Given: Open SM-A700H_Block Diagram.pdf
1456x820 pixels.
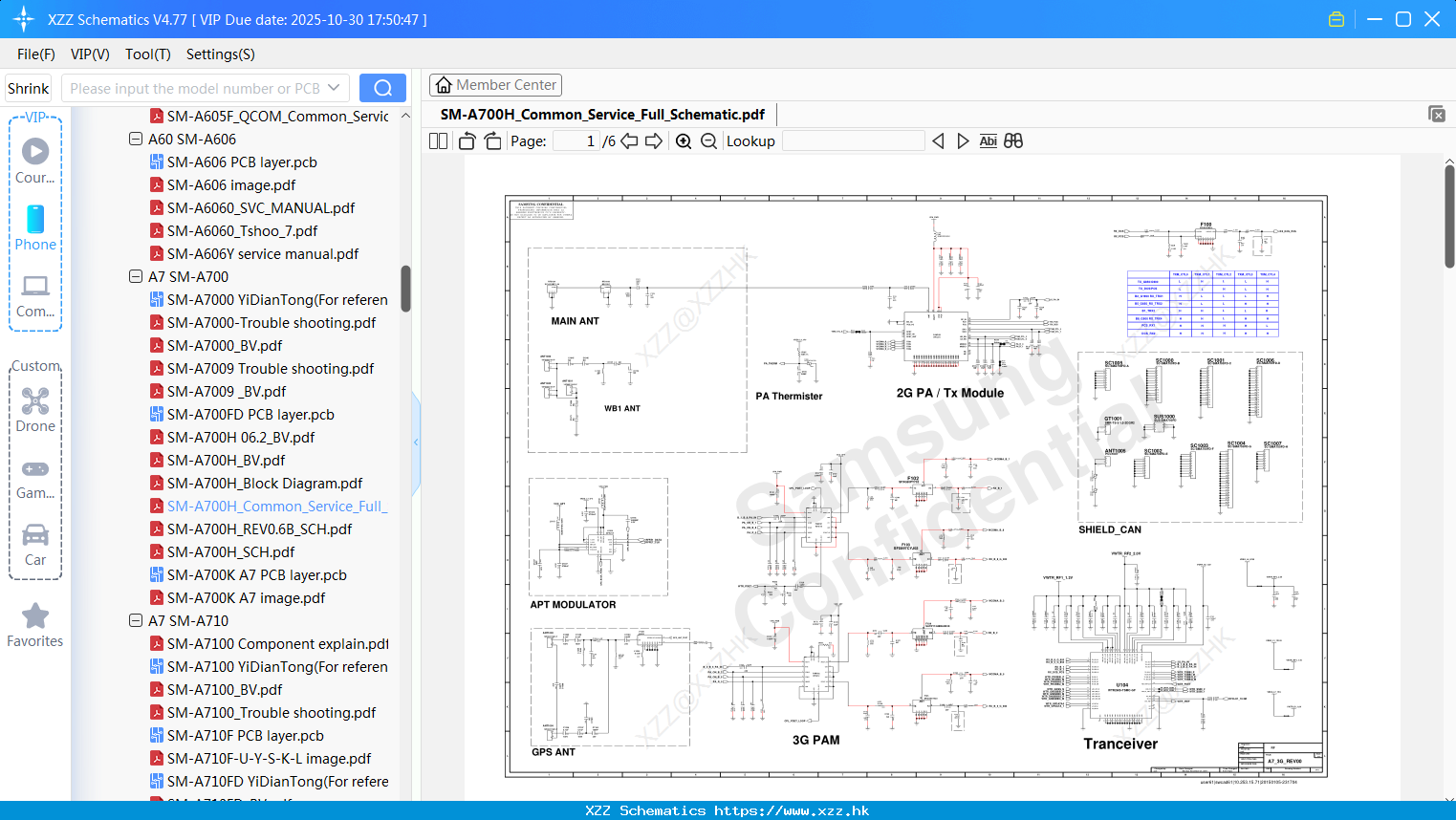Looking at the screenshot, I should click(x=265, y=483).
